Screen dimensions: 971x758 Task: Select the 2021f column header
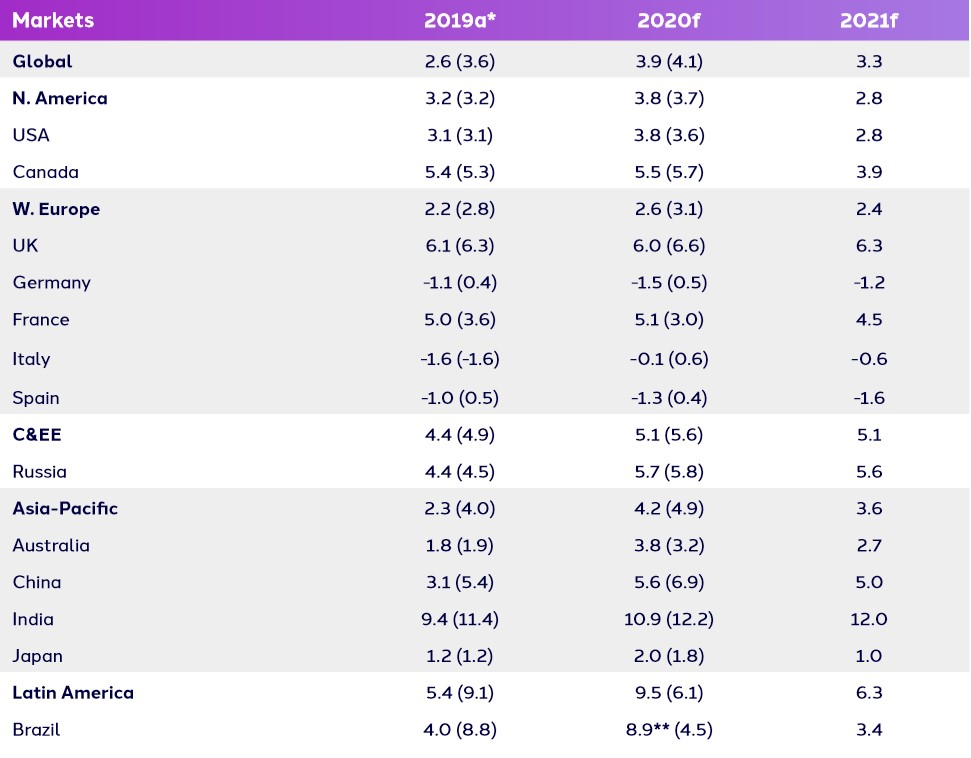point(869,20)
